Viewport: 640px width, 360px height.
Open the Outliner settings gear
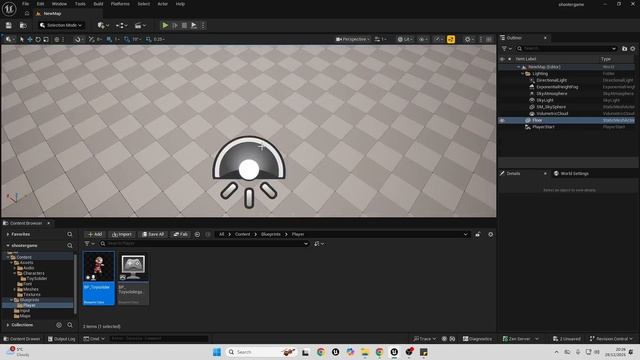pyautogui.click(x=633, y=49)
